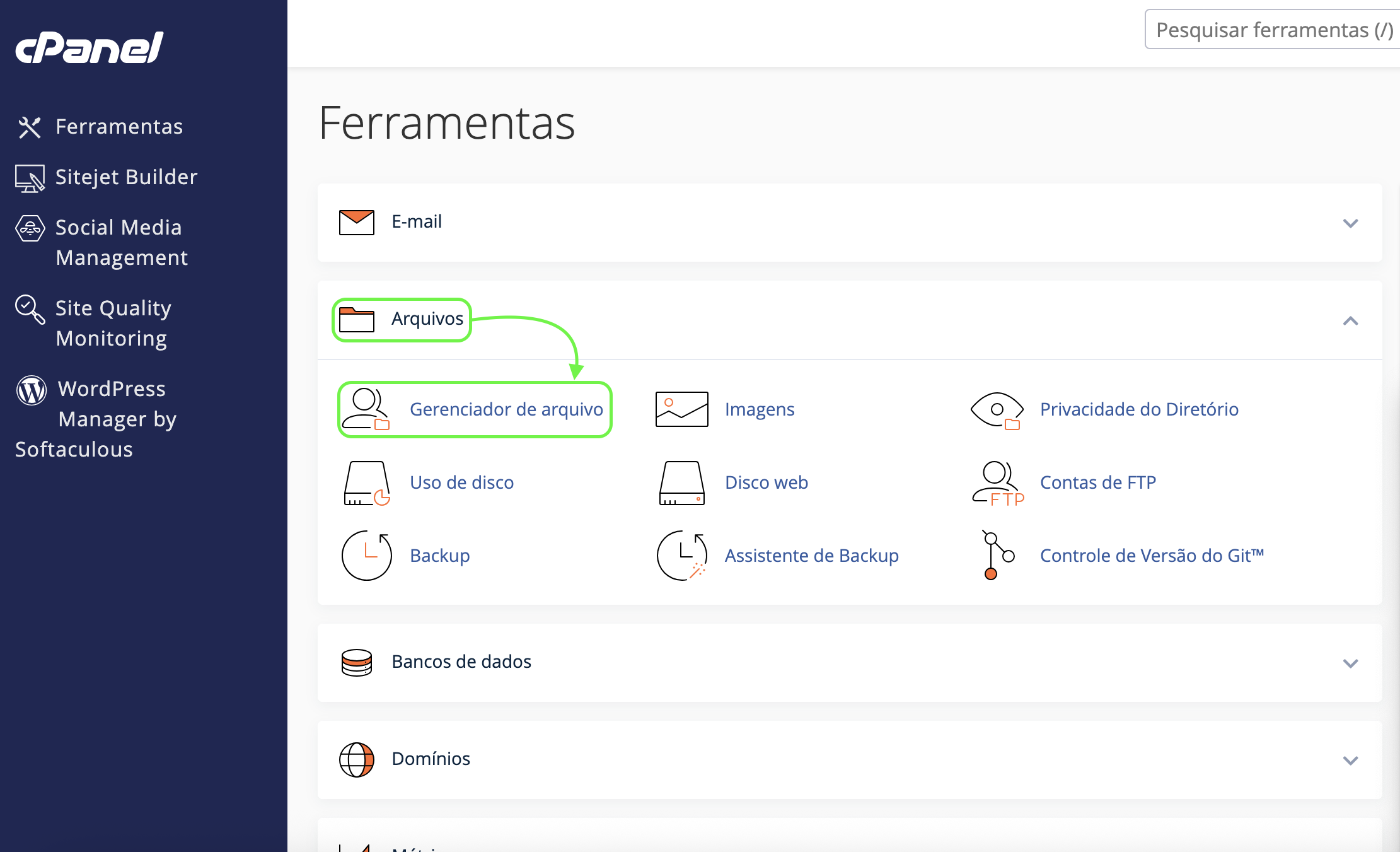
Task: Click the Ferramentas wrench icon in sidebar
Action: (30, 127)
